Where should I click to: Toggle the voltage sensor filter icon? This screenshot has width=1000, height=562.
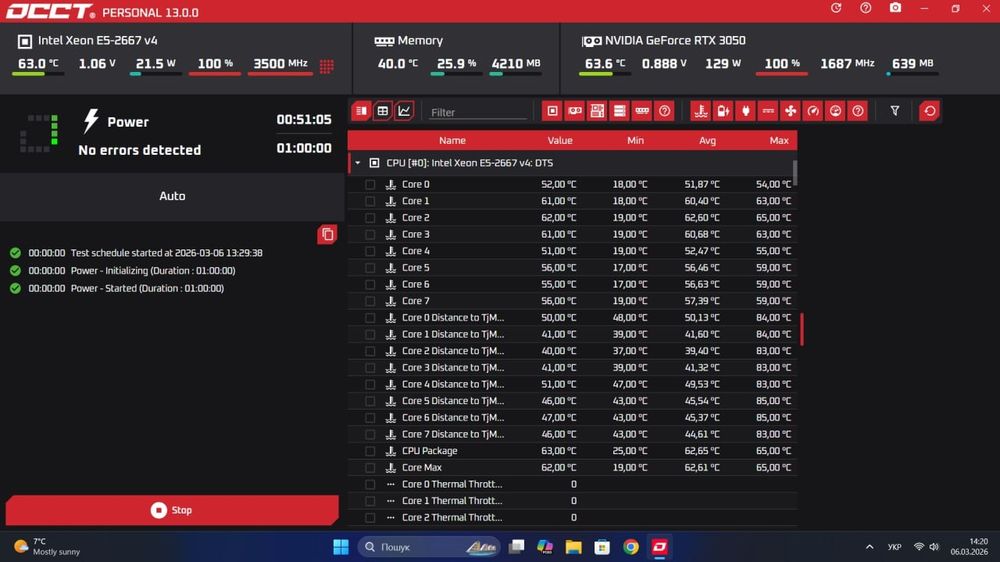tap(723, 111)
